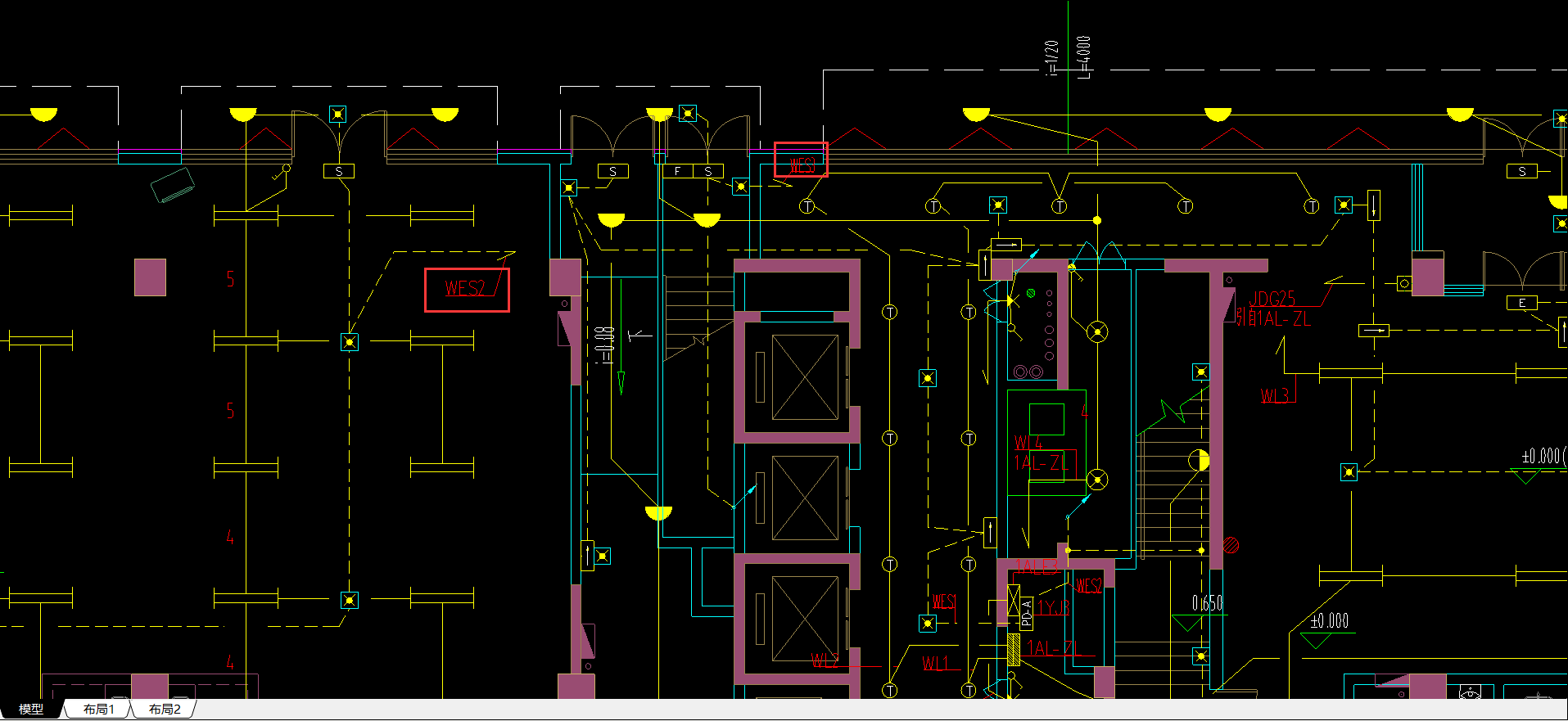Select the WES1 circuit label
Image resolution: width=1568 pixels, height=721 pixels.
click(x=943, y=602)
